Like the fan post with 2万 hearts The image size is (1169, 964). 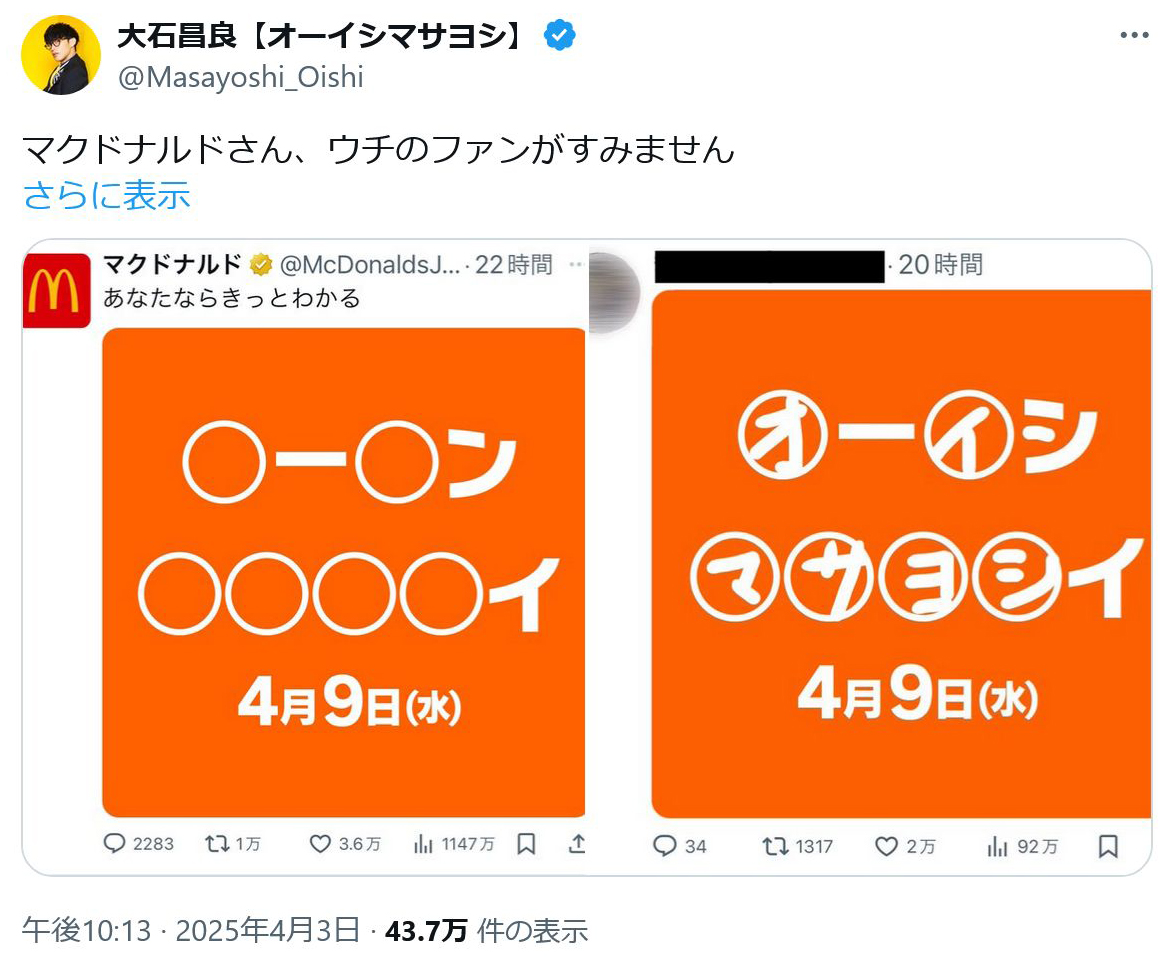[x=886, y=846]
